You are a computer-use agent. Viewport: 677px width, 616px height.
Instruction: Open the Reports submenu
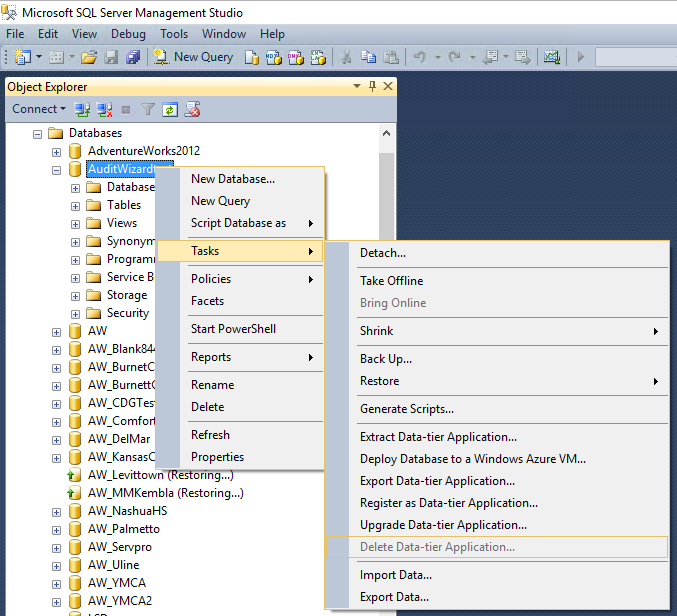click(241, 357)
